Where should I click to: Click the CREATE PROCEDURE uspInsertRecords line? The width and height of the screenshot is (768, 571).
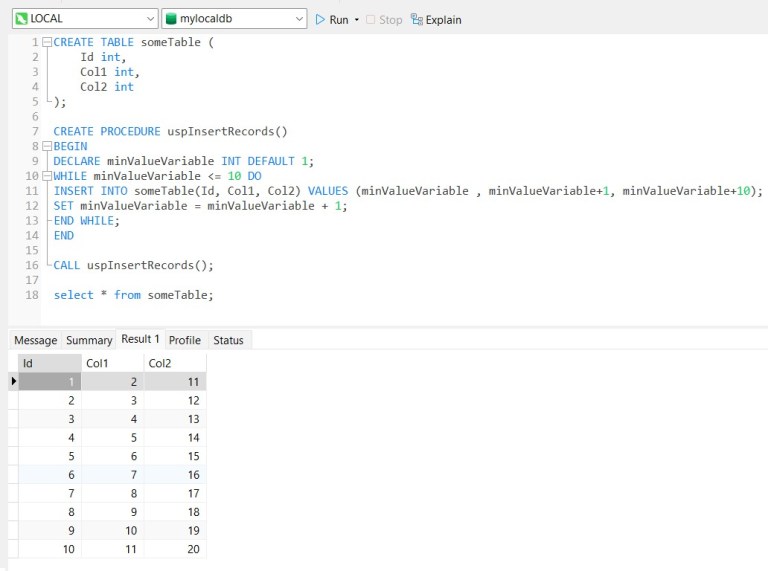(x=170, y=131)
